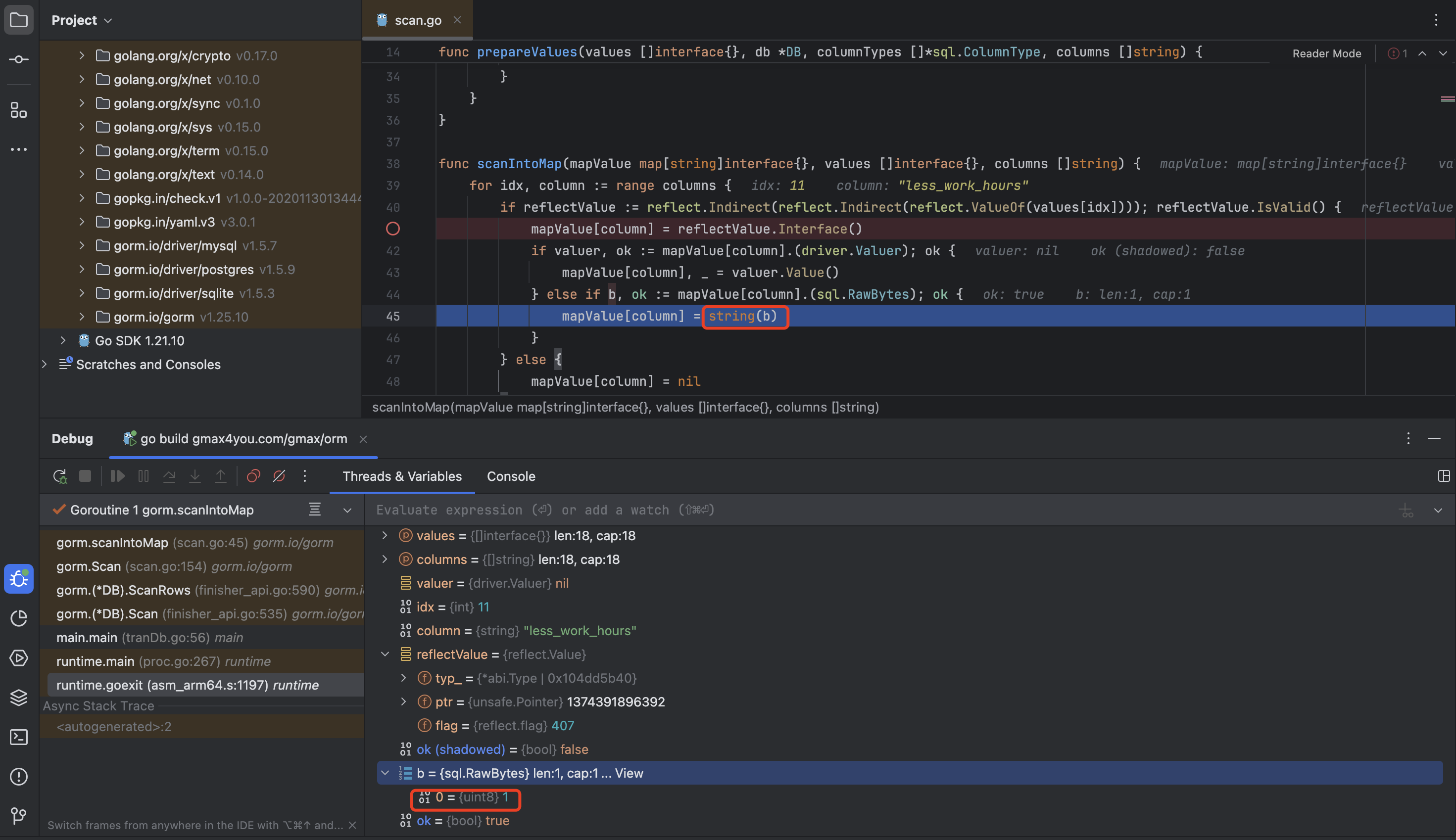
Task: Collapse the reflectValue variable entry
Action: (x=385, y=654)
